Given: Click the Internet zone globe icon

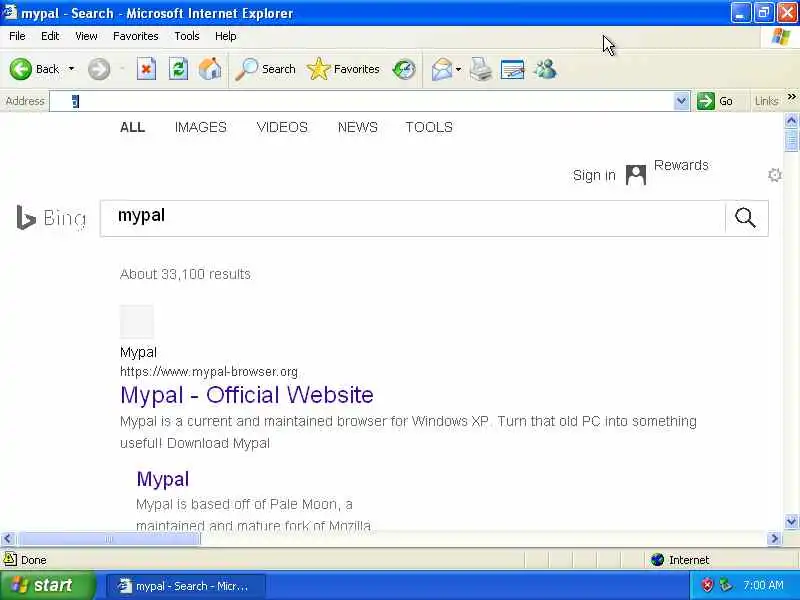Looking at the screenshot, I should click(657, 560).
